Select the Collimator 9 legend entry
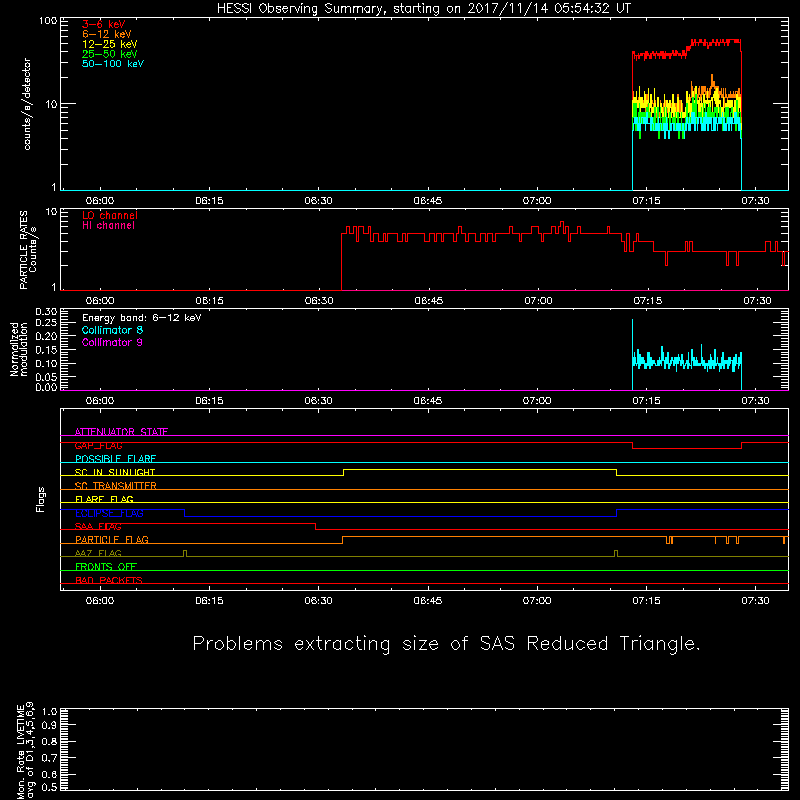800x800 pixels. coord(112,342)
